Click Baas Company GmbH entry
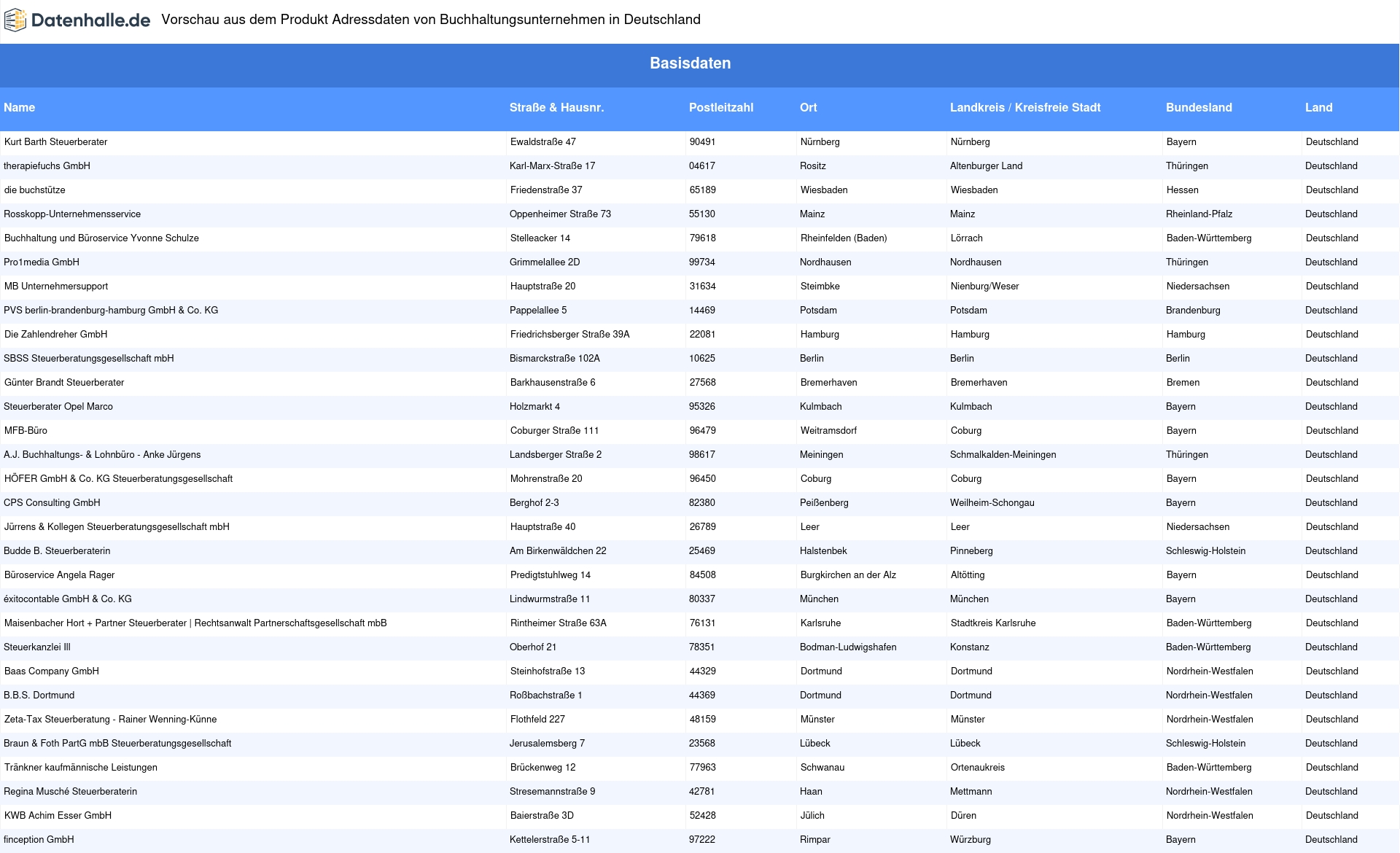Image resolution: width=1400 pixels, height=853 pixels. click(x=52, y=671)
